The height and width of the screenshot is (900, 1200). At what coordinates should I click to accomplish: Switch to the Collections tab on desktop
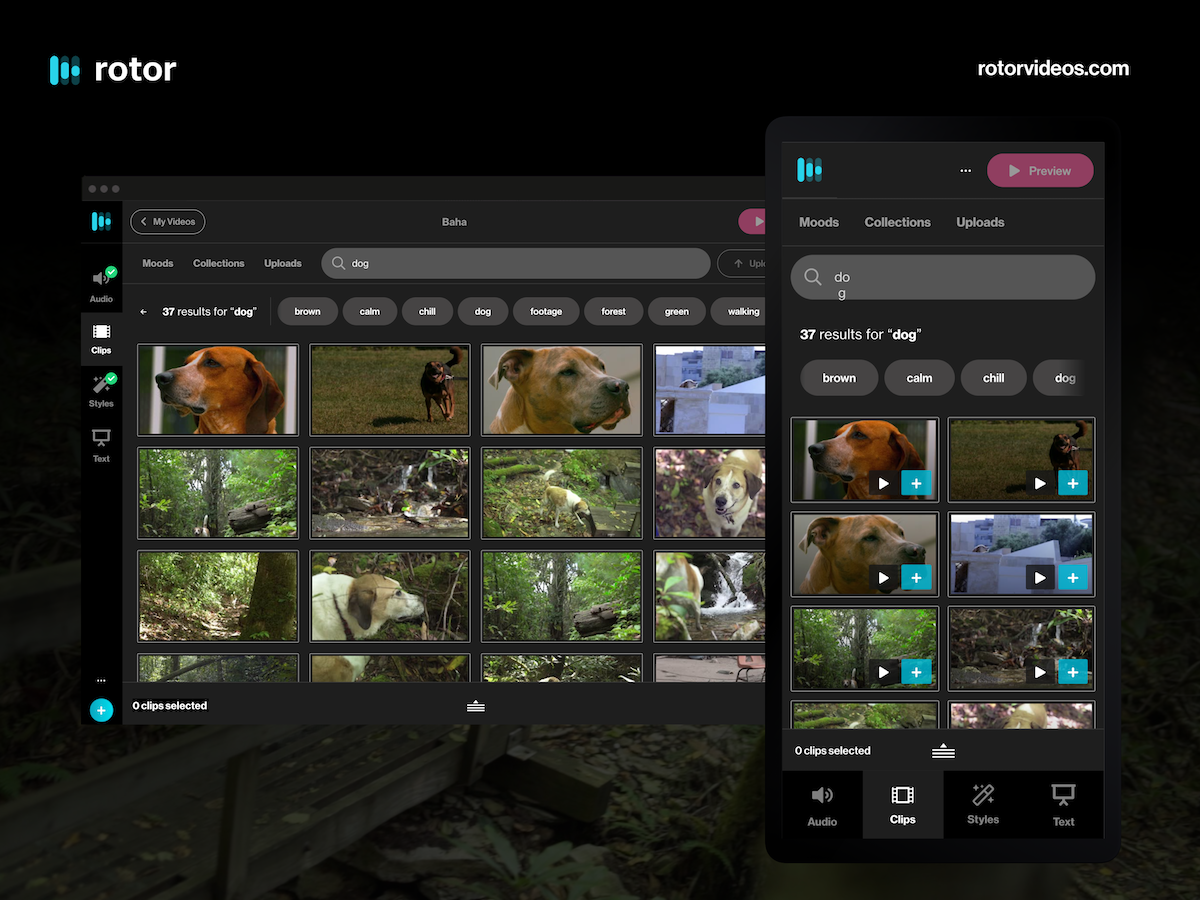point(218,264)
